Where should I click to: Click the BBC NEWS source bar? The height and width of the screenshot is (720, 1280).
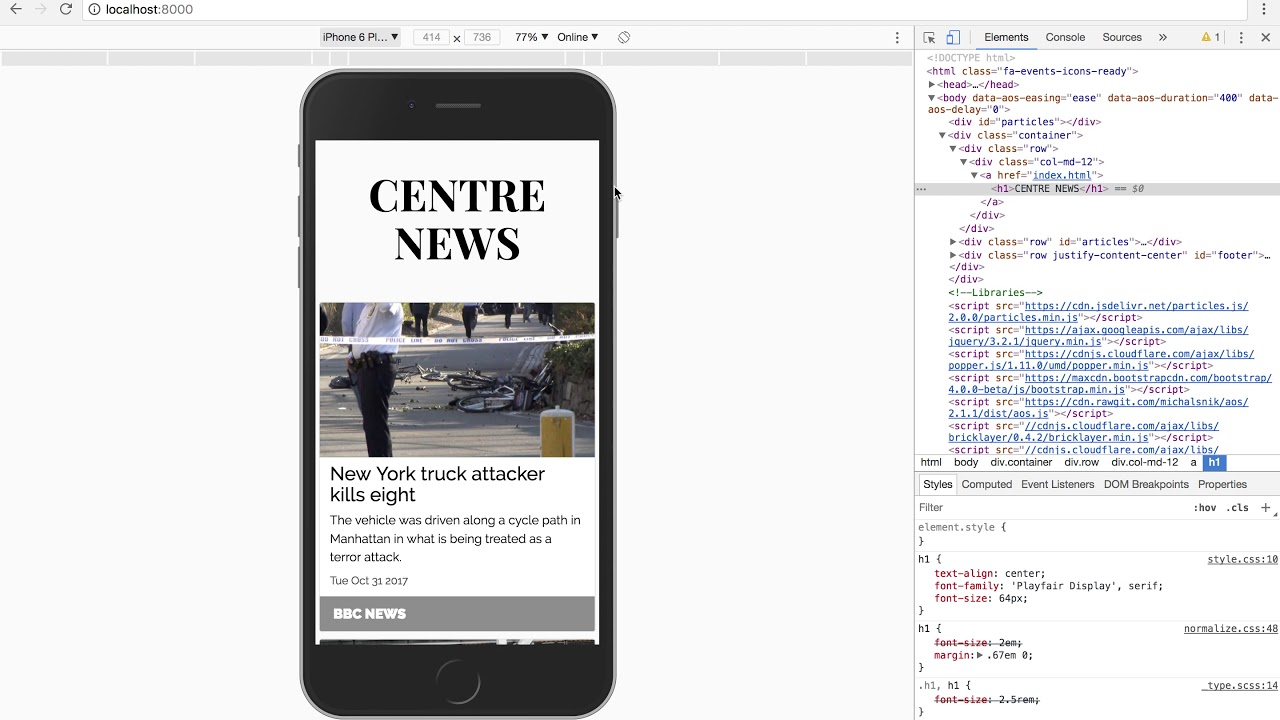(457, 614)
